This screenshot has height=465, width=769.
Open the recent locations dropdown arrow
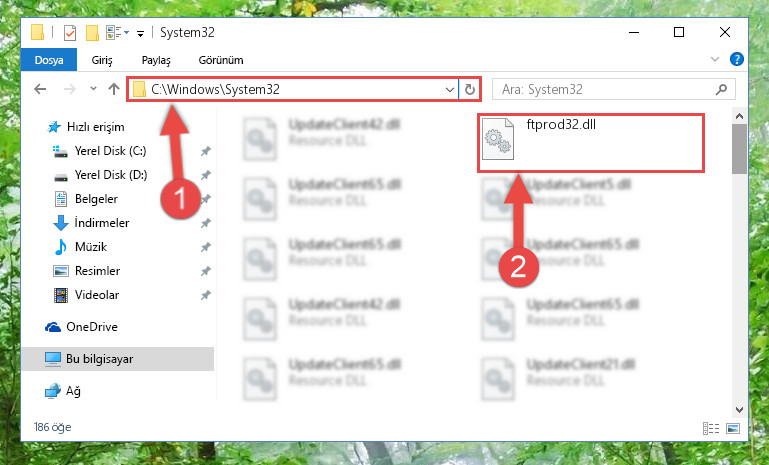coord(93,89)
